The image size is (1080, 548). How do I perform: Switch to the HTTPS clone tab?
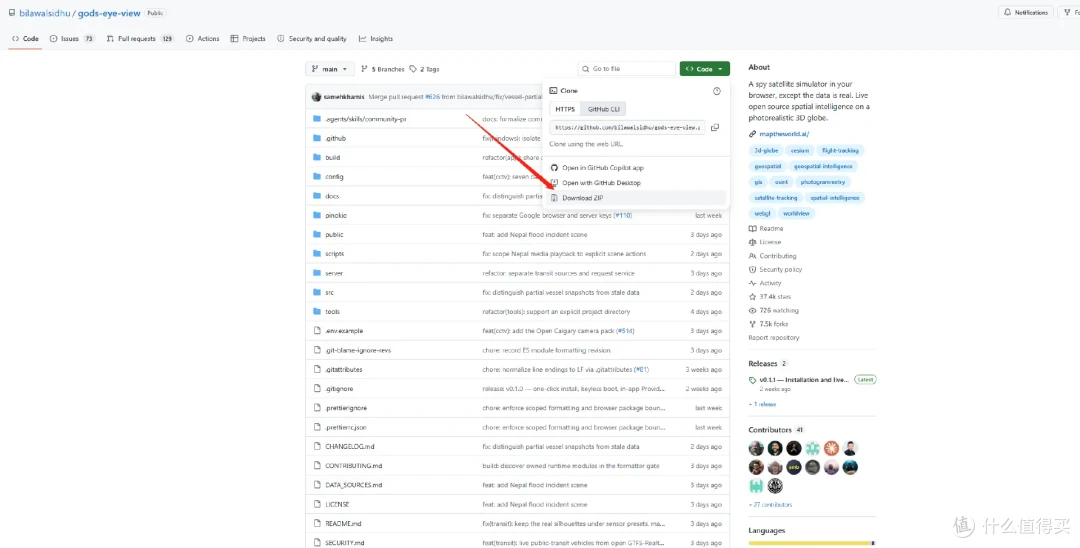565,109
